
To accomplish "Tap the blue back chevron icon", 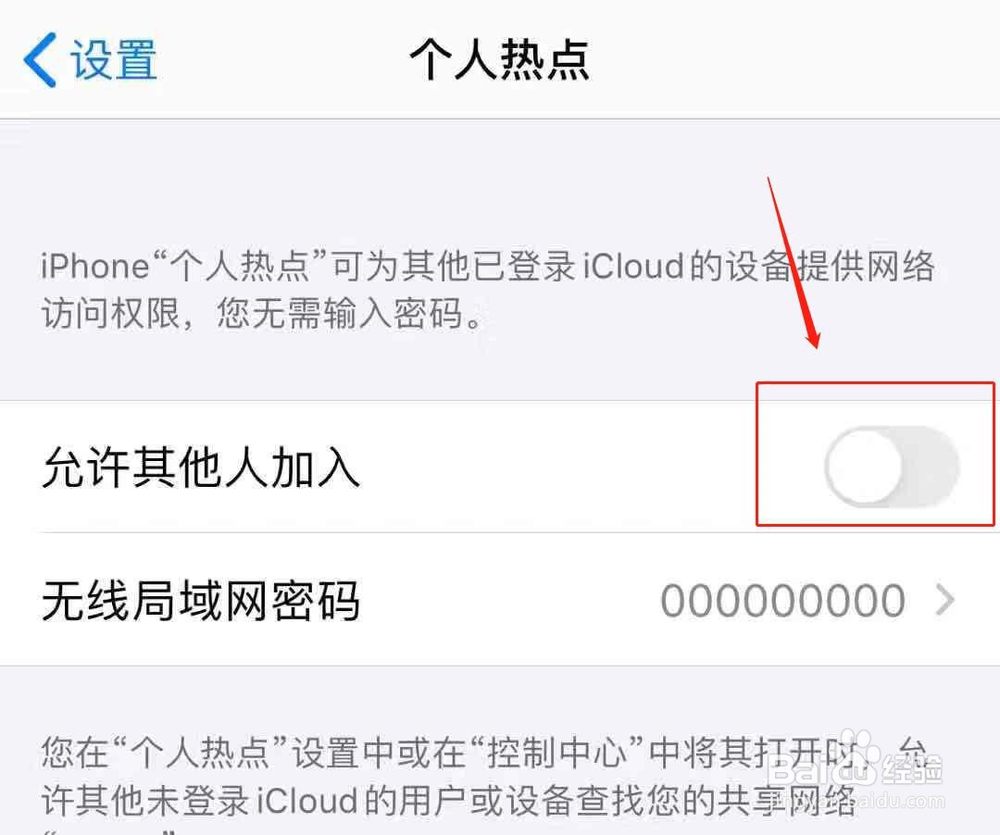I will (40, 59).
